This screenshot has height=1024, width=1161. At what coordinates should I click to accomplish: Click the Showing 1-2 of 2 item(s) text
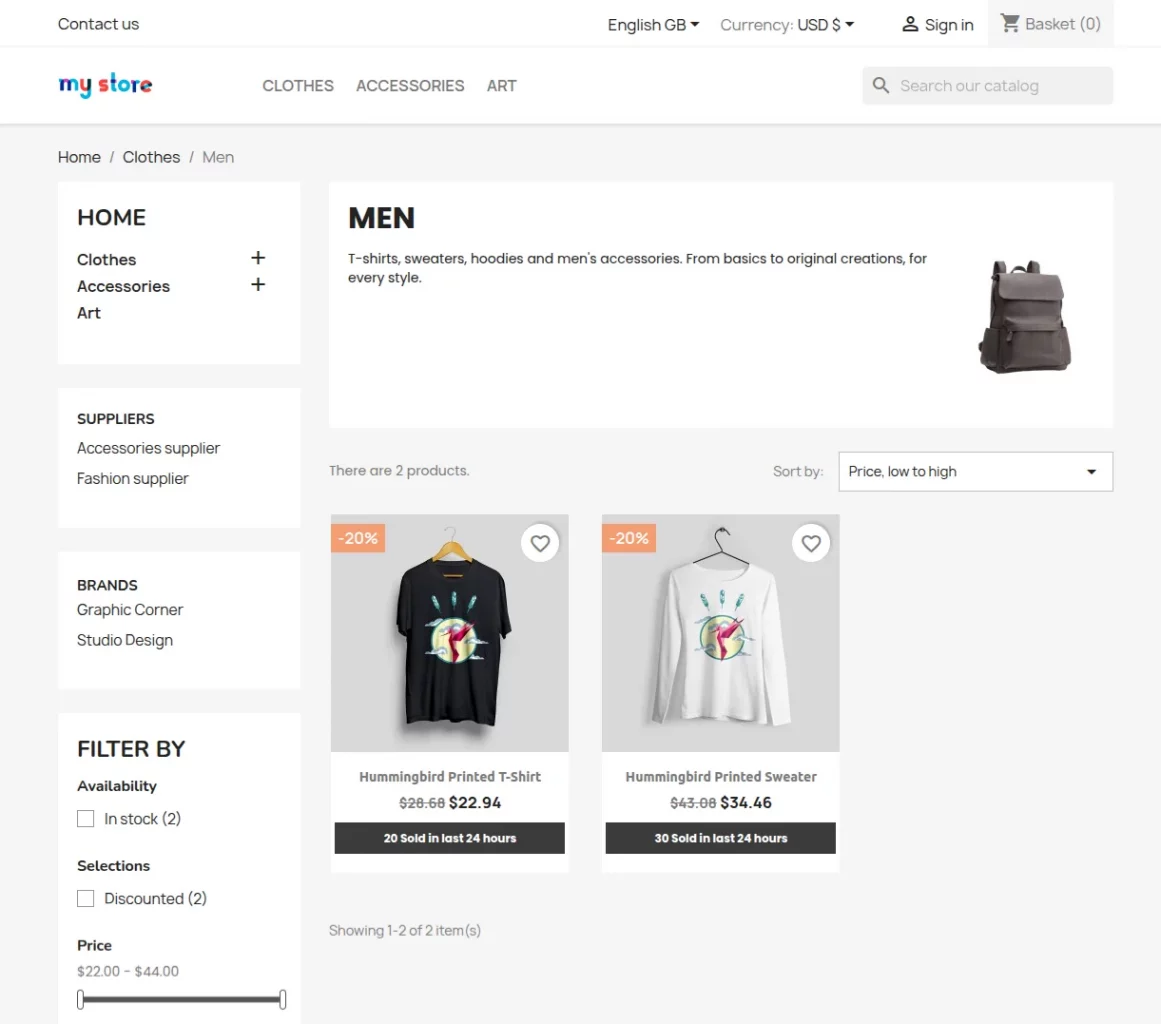[405, 931]
